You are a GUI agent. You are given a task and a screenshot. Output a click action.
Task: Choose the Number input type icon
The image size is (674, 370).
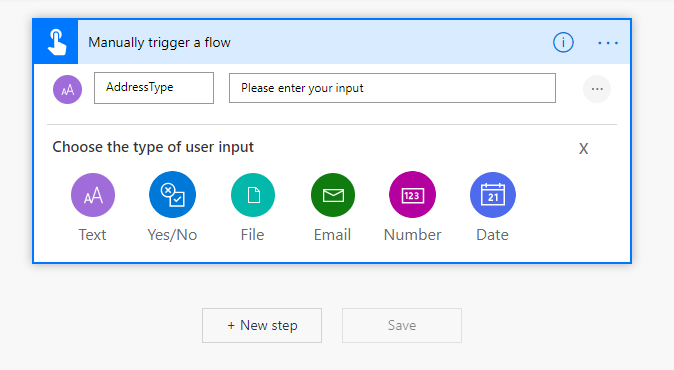point(412,195)
